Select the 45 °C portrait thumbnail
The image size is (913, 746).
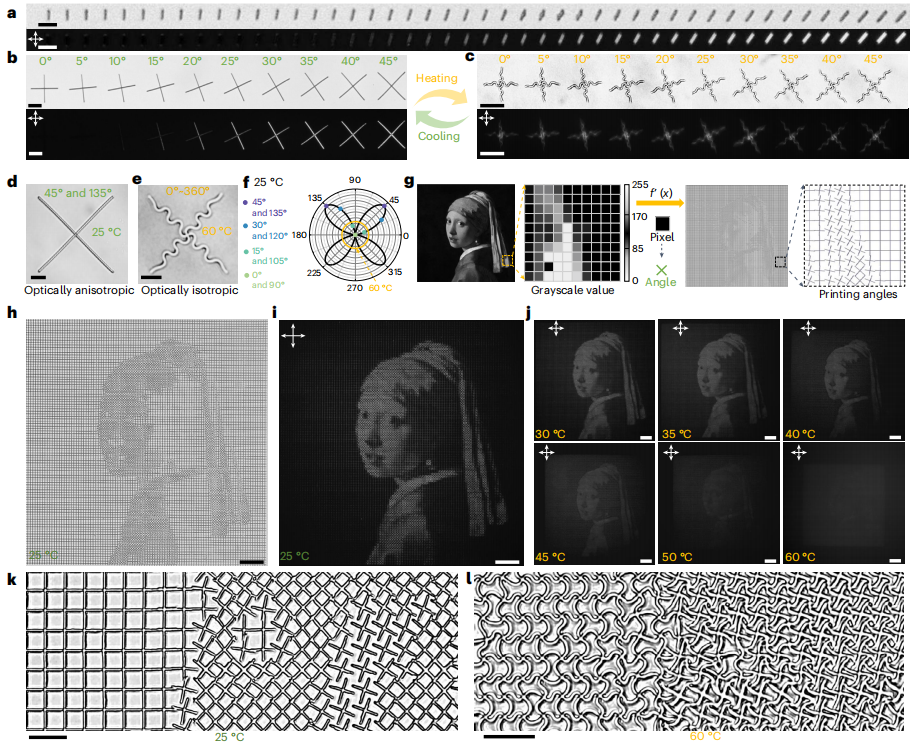click(x=594, y=503)
